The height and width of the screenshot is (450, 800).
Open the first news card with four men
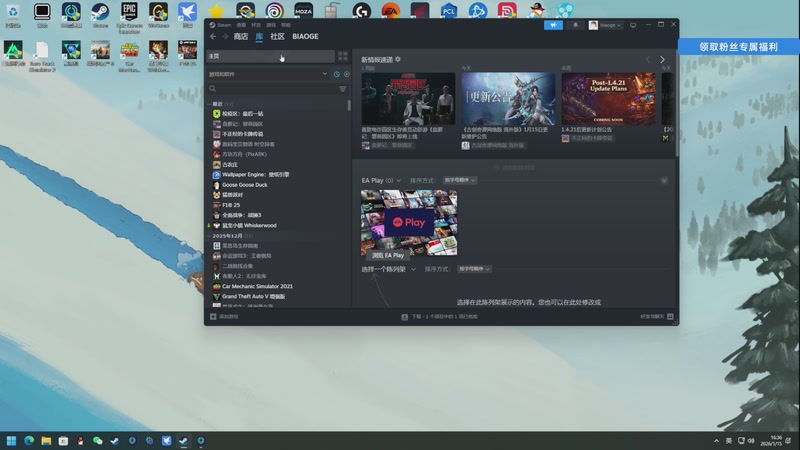(408, 98)
